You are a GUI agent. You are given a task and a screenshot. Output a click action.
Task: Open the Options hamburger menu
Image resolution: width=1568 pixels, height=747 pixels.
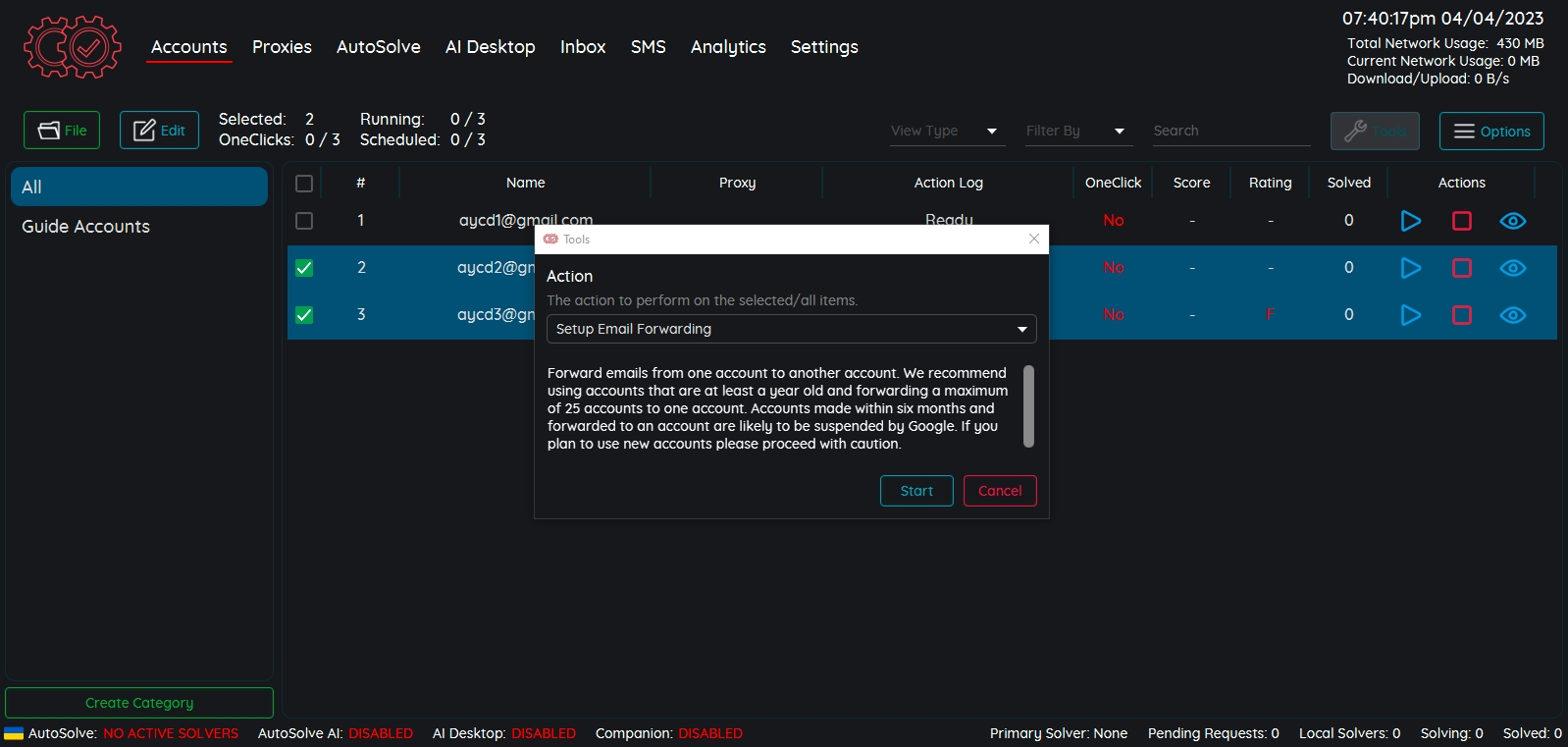pyautogui.click(x=1490, y=132)
